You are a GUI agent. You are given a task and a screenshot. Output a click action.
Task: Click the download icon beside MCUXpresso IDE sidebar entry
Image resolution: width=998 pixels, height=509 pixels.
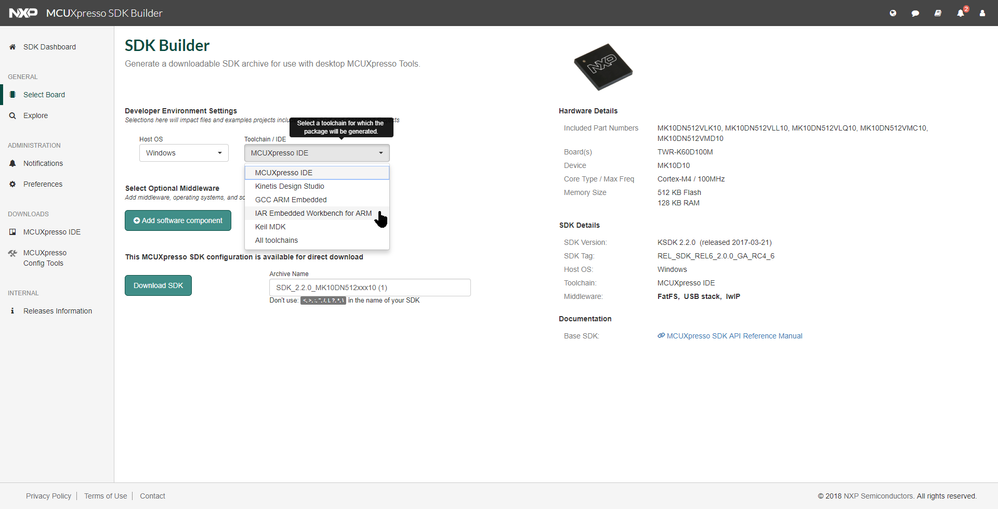tap(12, 232)
